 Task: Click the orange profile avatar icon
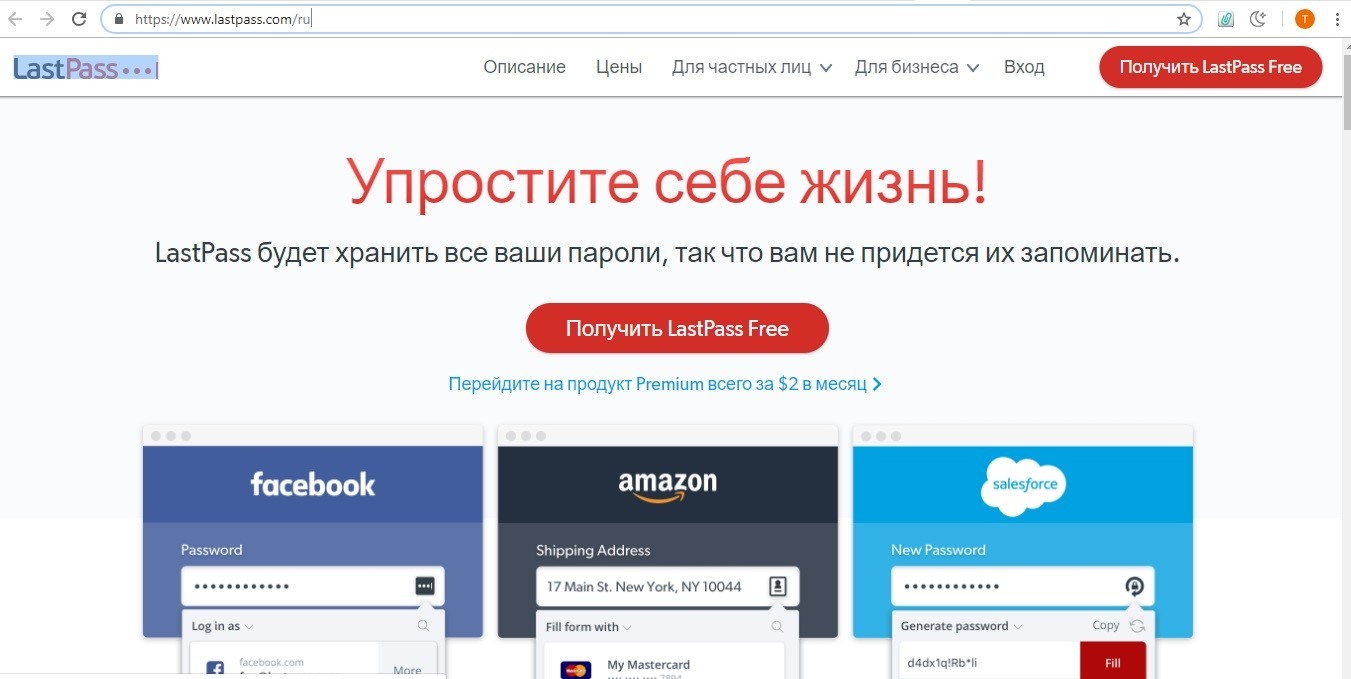(x=1305, y=19)
